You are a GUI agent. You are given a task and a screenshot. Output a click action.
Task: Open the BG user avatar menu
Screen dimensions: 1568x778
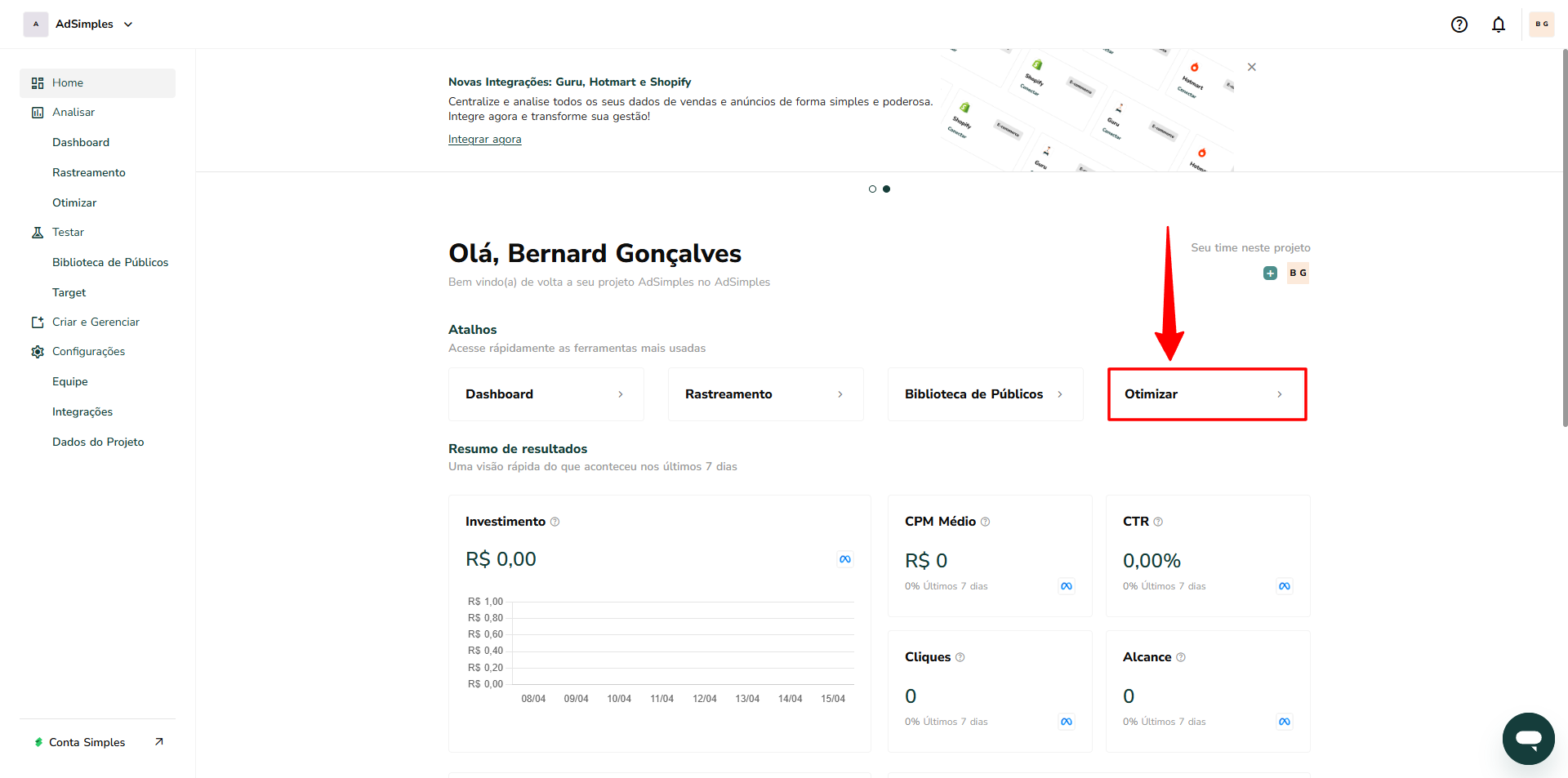[1541, 24]
